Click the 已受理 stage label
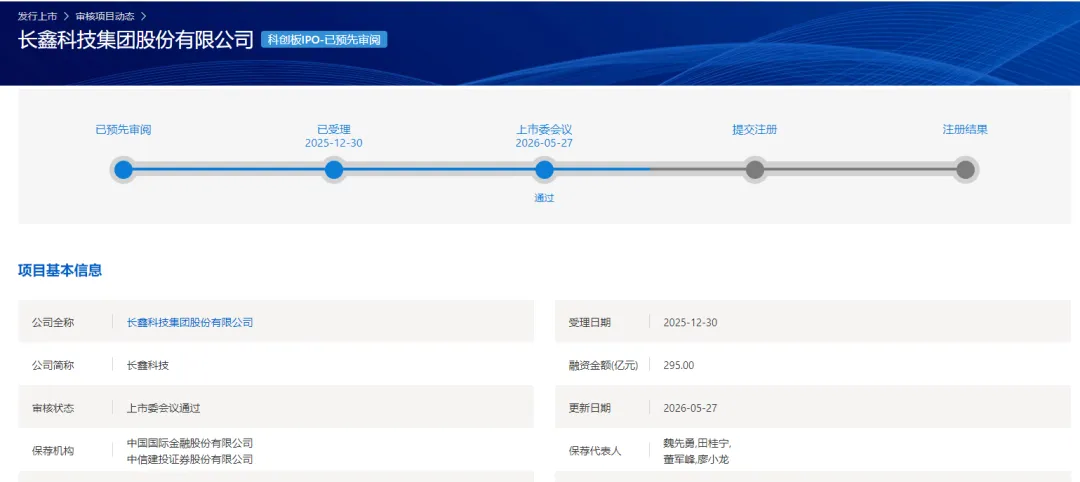 coord(334,129)
